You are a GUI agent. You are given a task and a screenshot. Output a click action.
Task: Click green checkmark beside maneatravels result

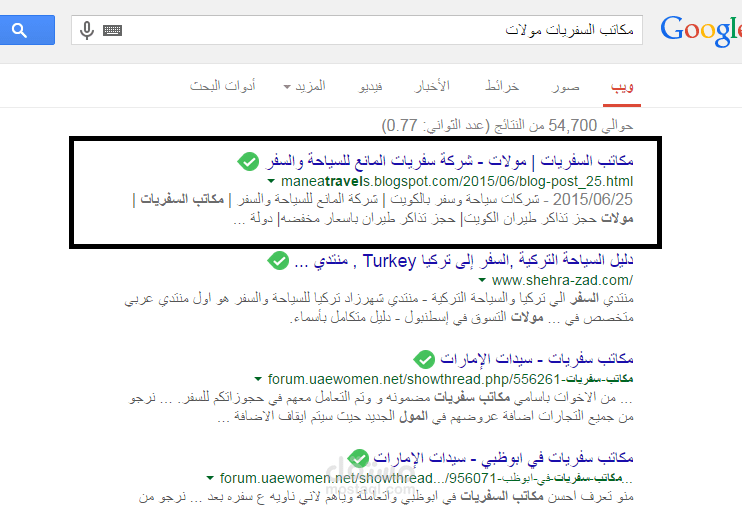248,161
